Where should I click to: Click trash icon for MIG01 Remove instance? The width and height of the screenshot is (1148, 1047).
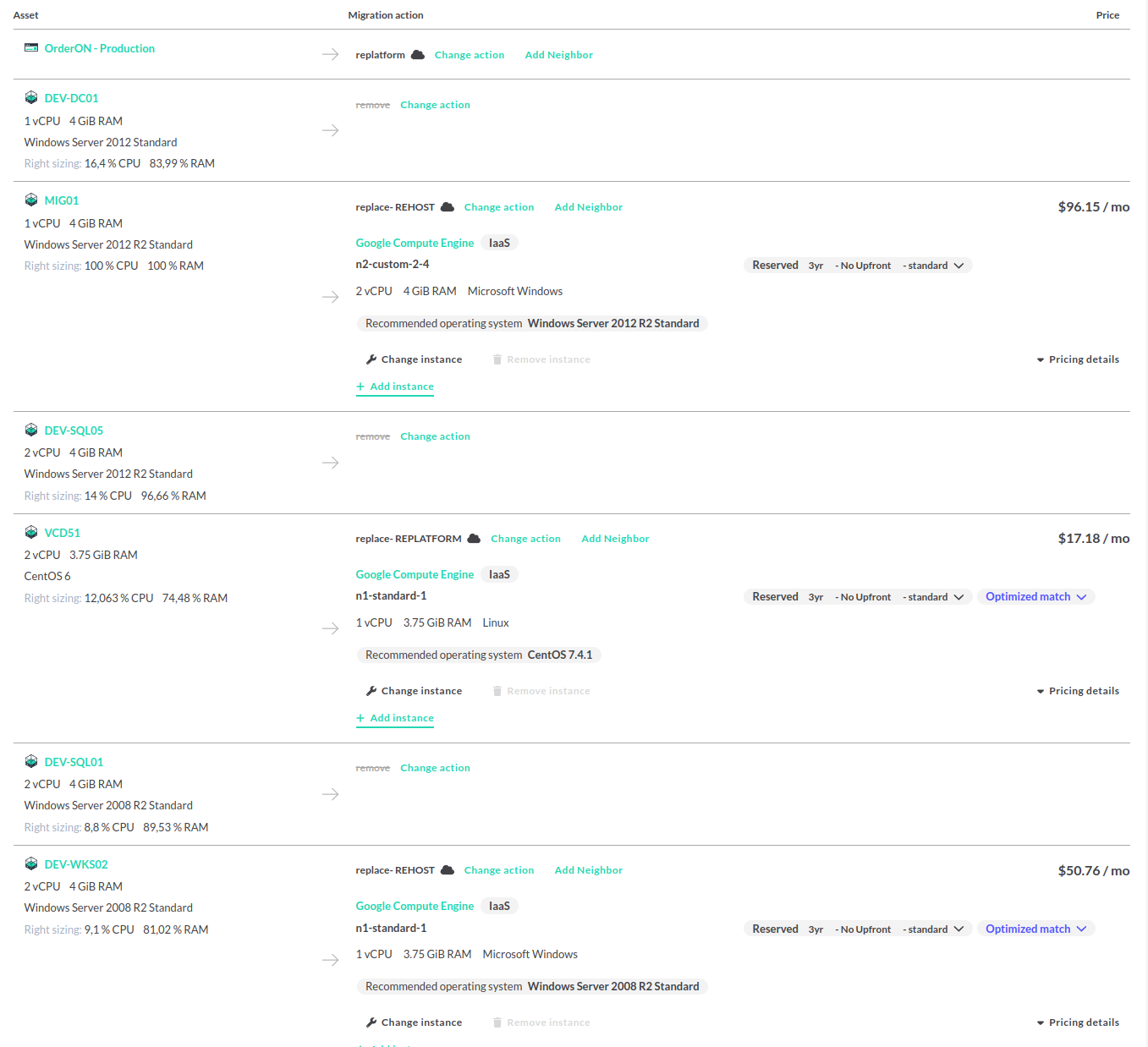[x=497, y=359]
